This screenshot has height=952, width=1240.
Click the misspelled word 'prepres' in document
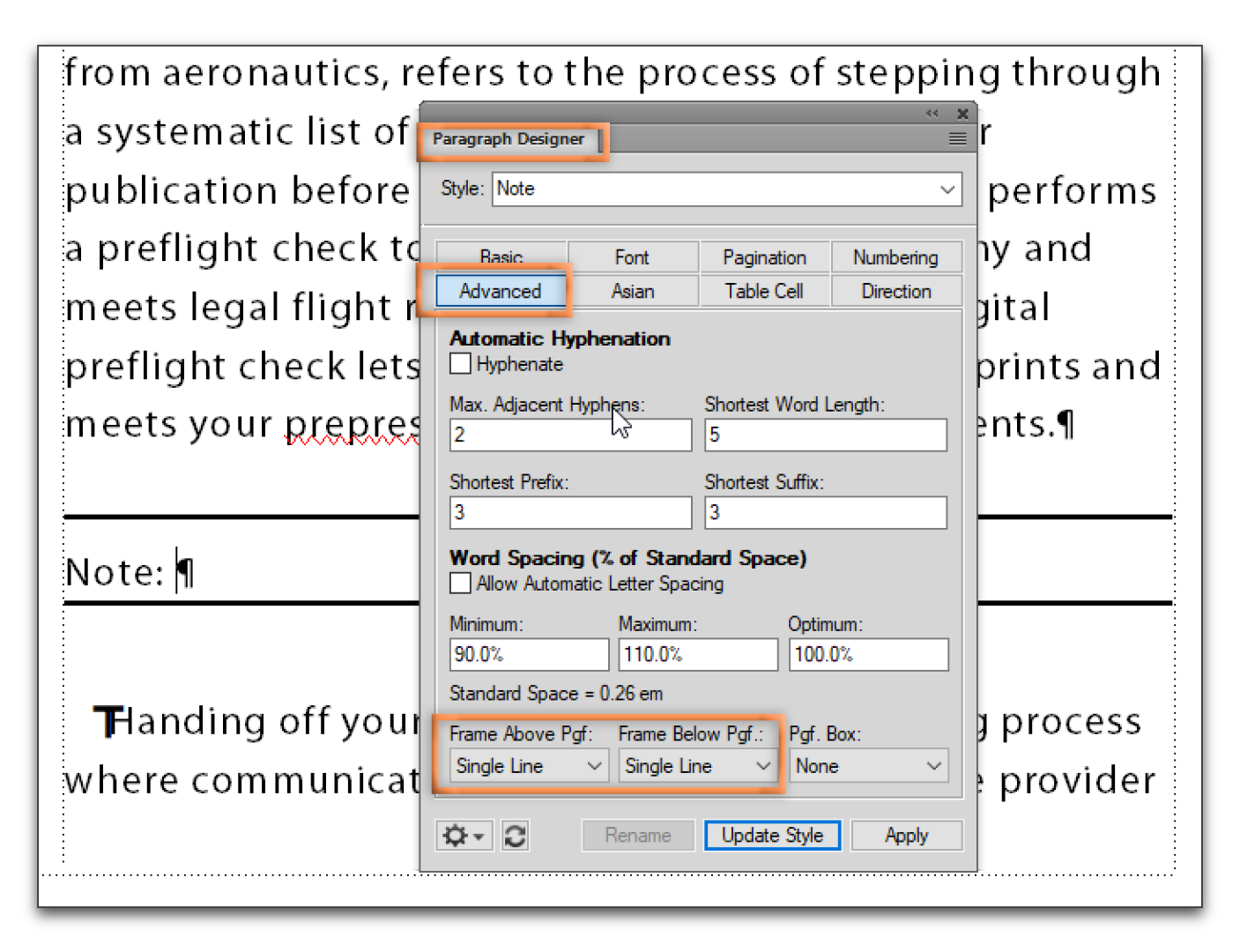pyautogui.click(x=352, y=426)
